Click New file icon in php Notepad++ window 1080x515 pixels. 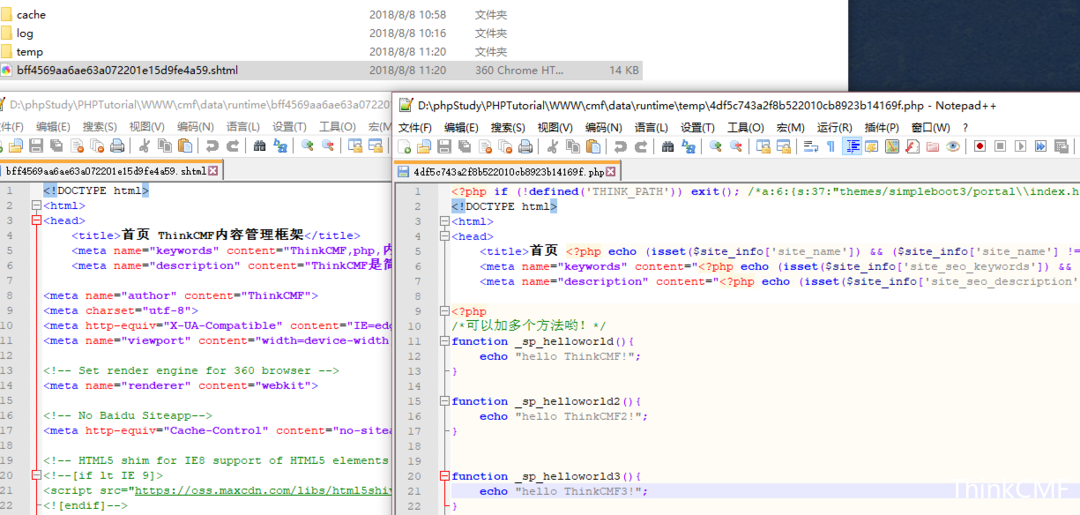coord(404,146)
